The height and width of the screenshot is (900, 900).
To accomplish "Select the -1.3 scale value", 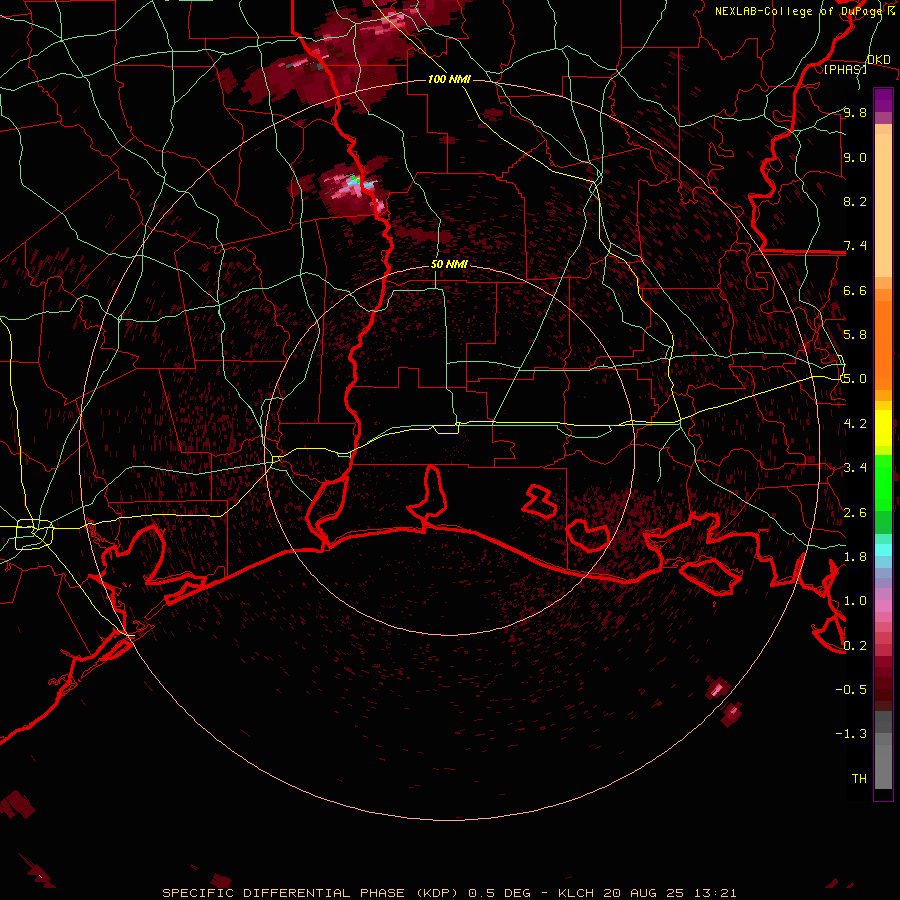I will coord(851,734).
